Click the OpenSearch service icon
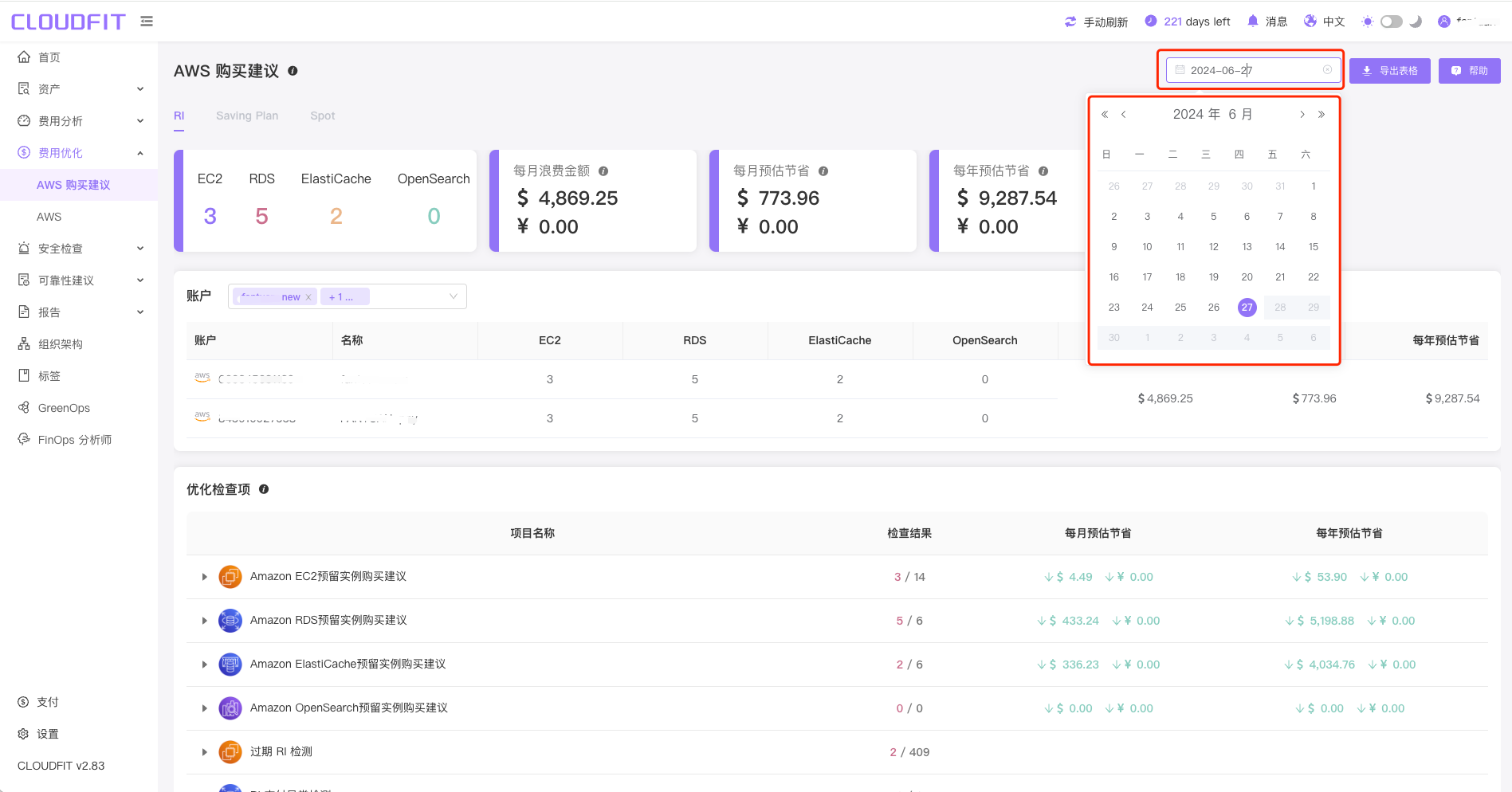 click(x=230, y=708)
